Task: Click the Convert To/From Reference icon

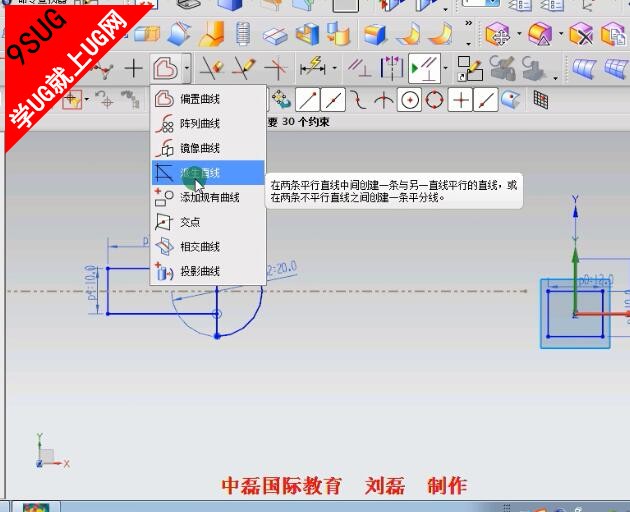Action: [x=469, y=68]
